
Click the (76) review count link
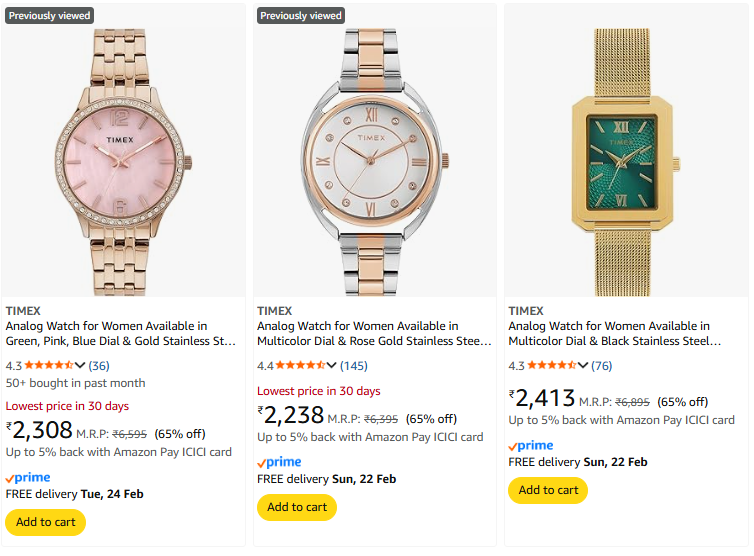click(x=602, y=366)
